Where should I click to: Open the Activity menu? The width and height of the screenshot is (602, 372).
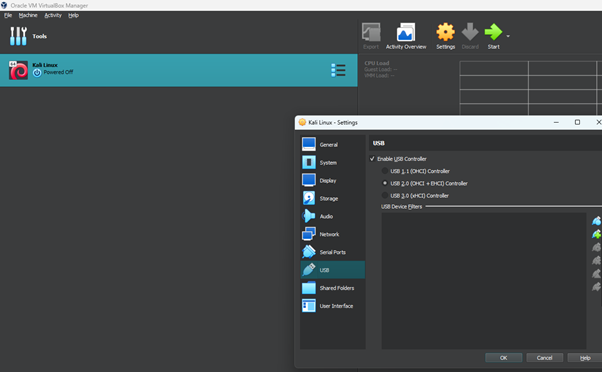53,15
